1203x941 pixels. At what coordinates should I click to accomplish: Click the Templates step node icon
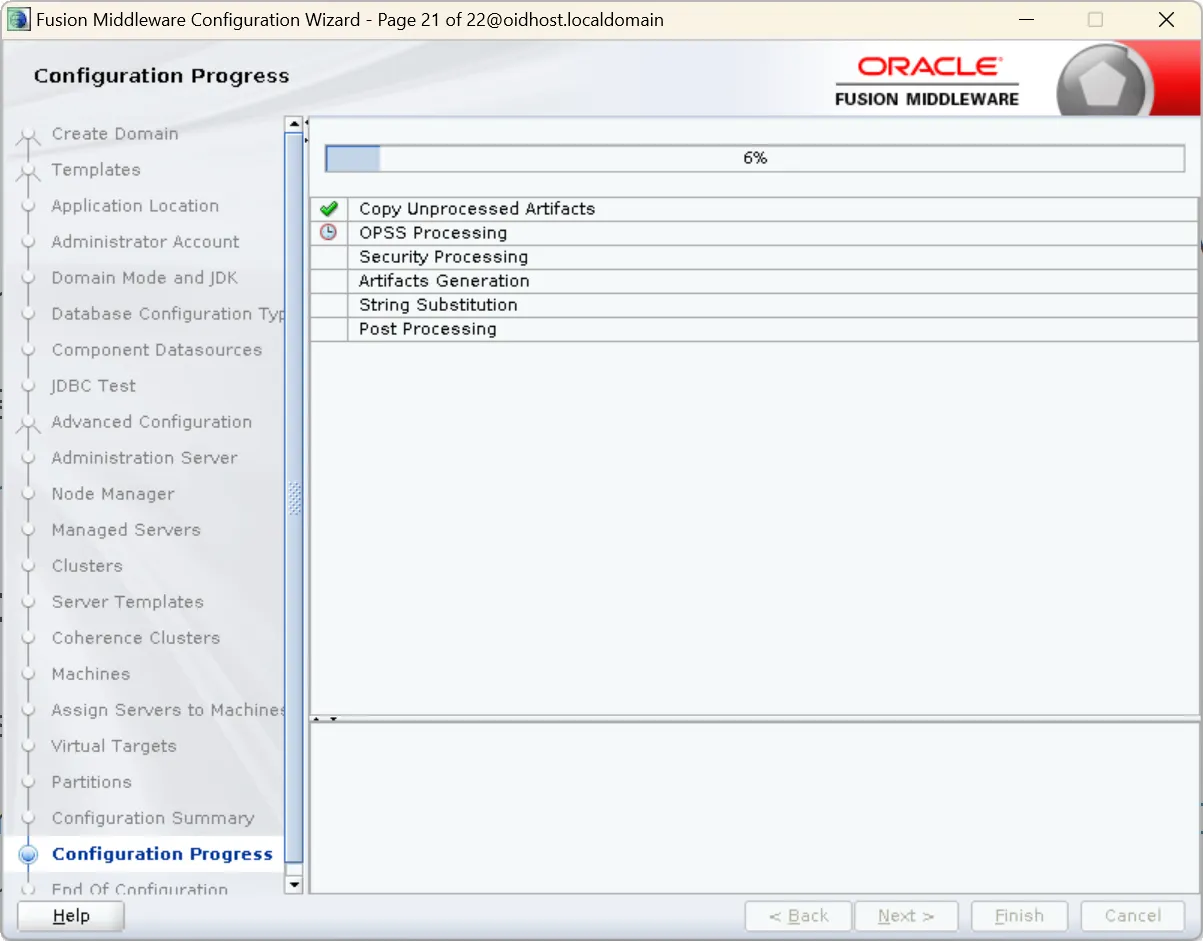[28, 174]
